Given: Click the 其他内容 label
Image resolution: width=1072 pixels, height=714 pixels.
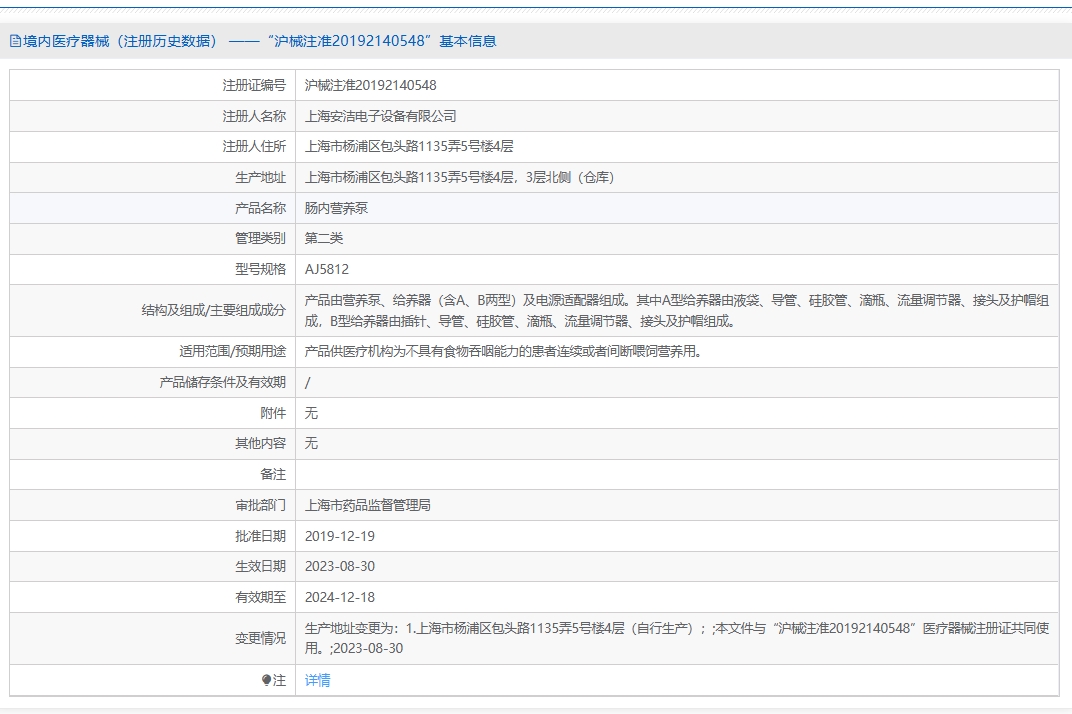Looking at the screenshot, I should (260, 444).
